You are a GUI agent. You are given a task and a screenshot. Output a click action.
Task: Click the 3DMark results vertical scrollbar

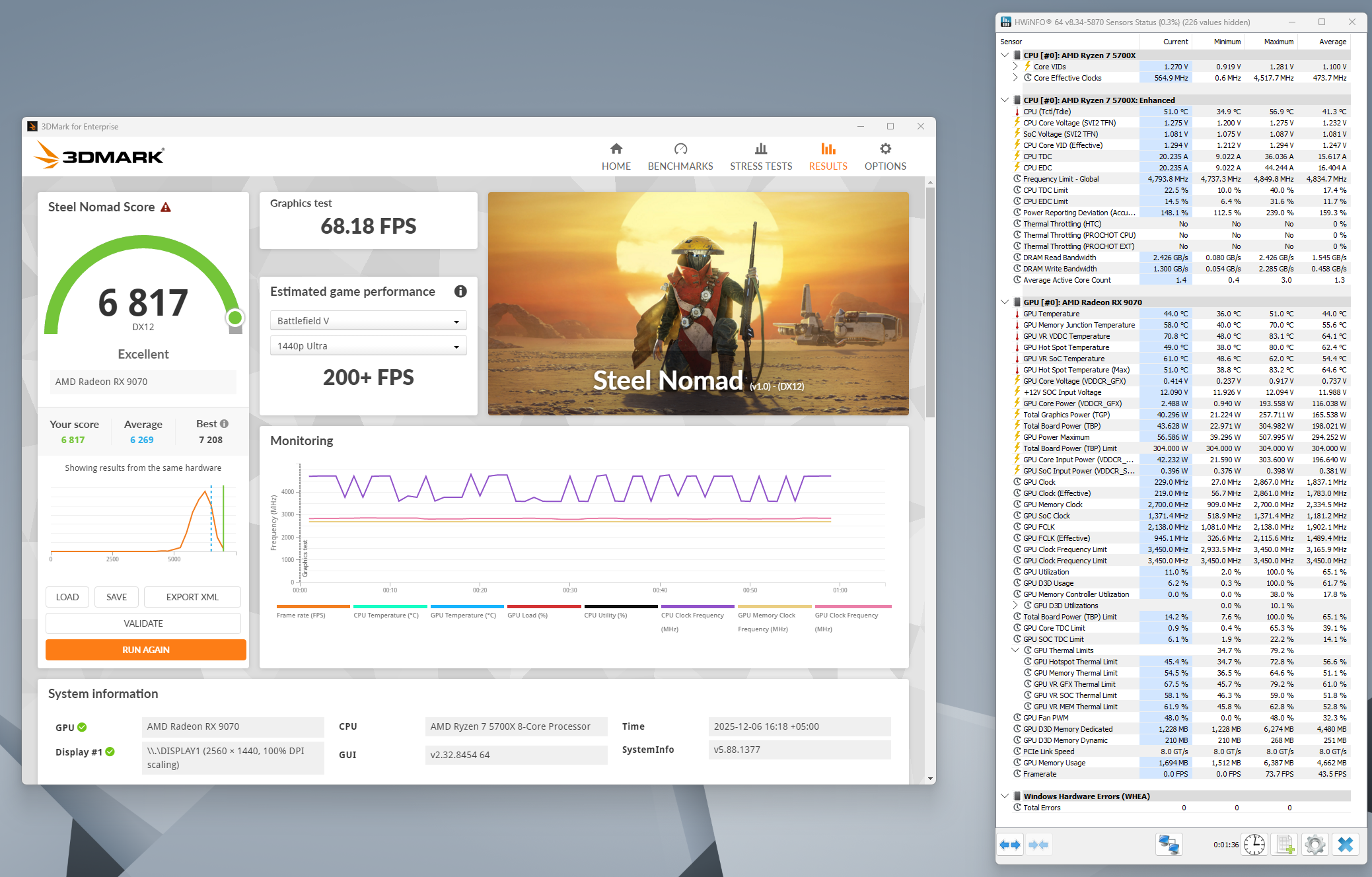click(x=930, y=302)
